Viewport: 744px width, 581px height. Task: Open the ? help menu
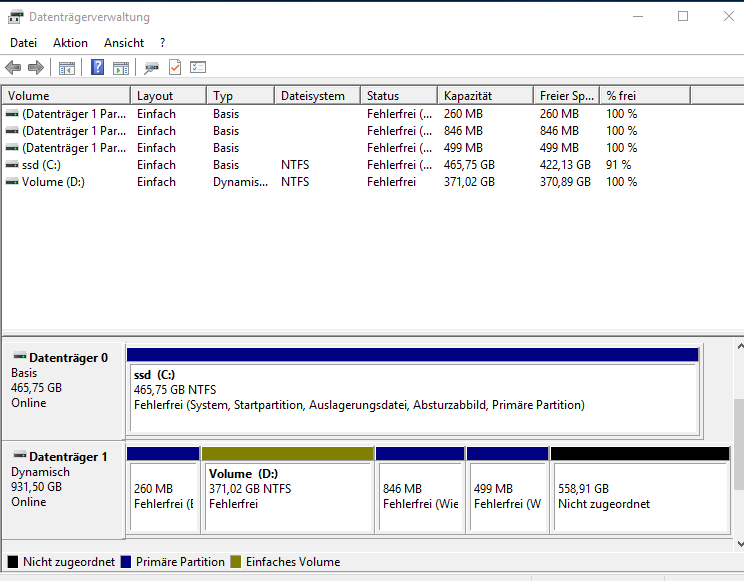(x=163, y=43)
